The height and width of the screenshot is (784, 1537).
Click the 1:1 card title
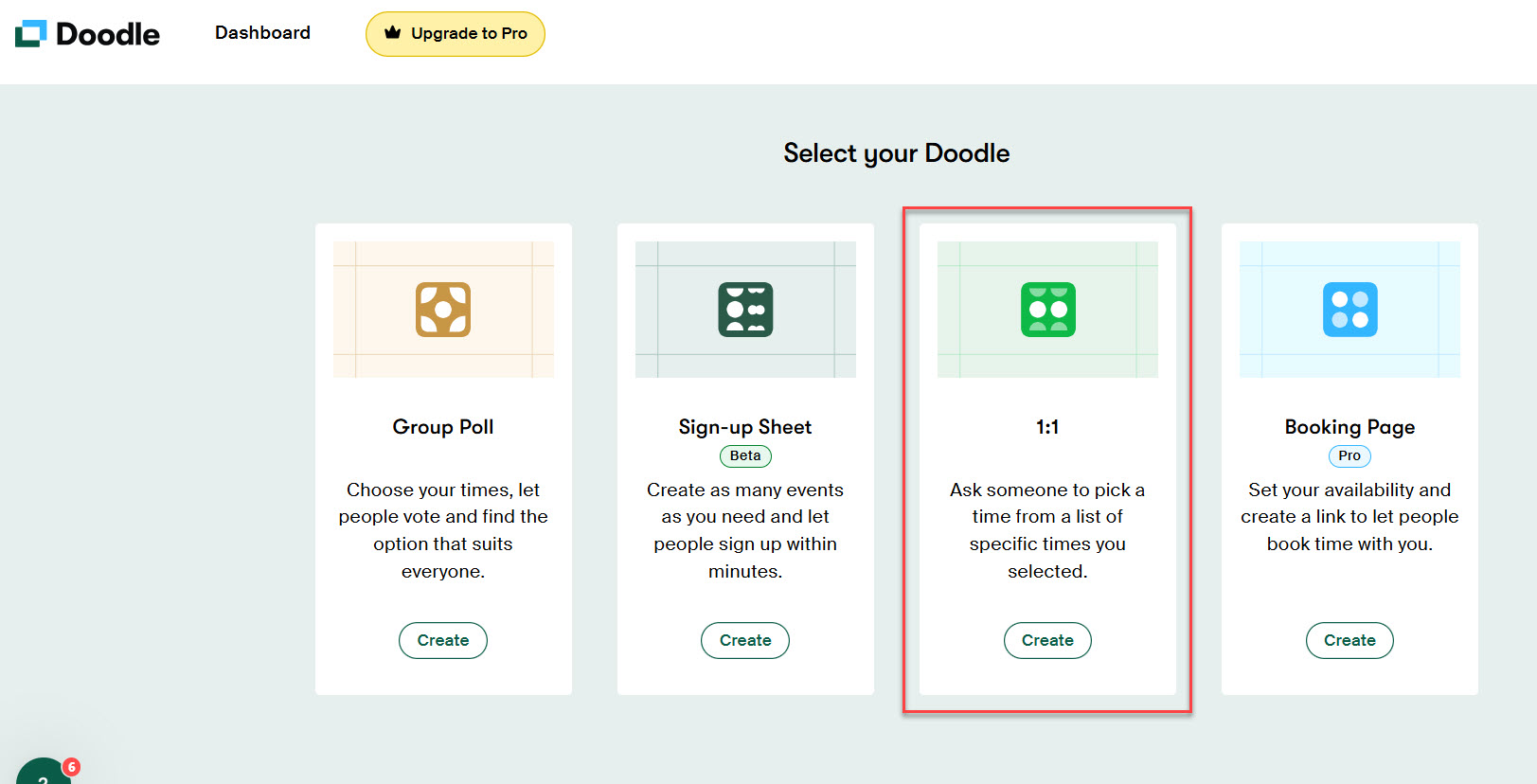click(1047, 427)
